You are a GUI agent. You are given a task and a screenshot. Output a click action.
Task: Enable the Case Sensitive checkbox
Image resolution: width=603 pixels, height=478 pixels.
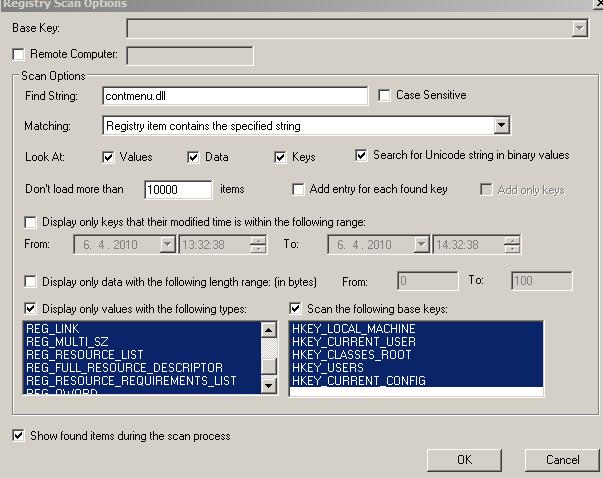coord(385,96)
